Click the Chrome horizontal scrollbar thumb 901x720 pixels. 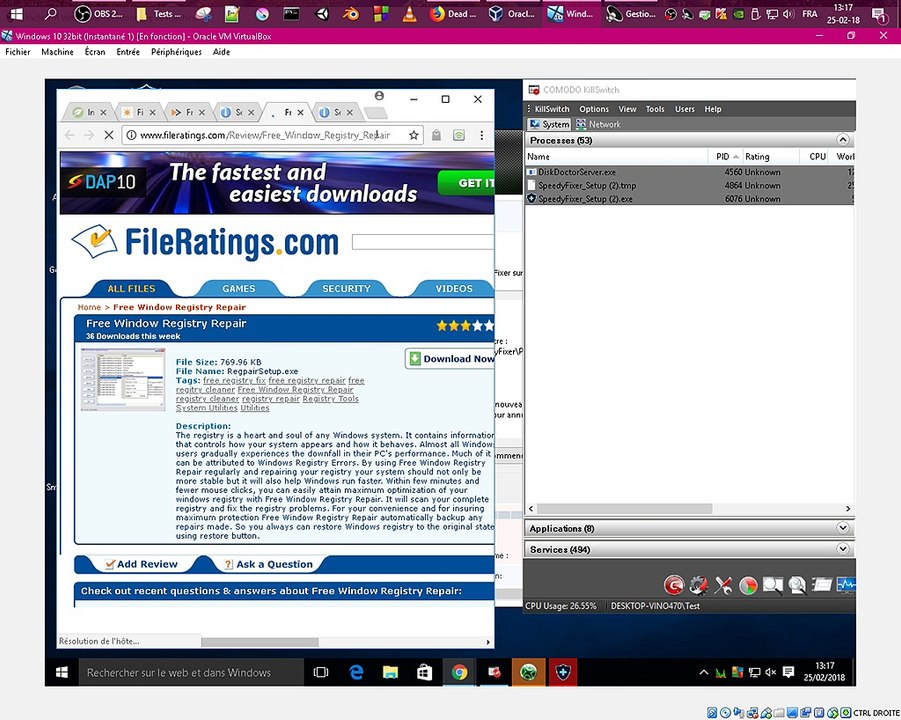(260, 642)
